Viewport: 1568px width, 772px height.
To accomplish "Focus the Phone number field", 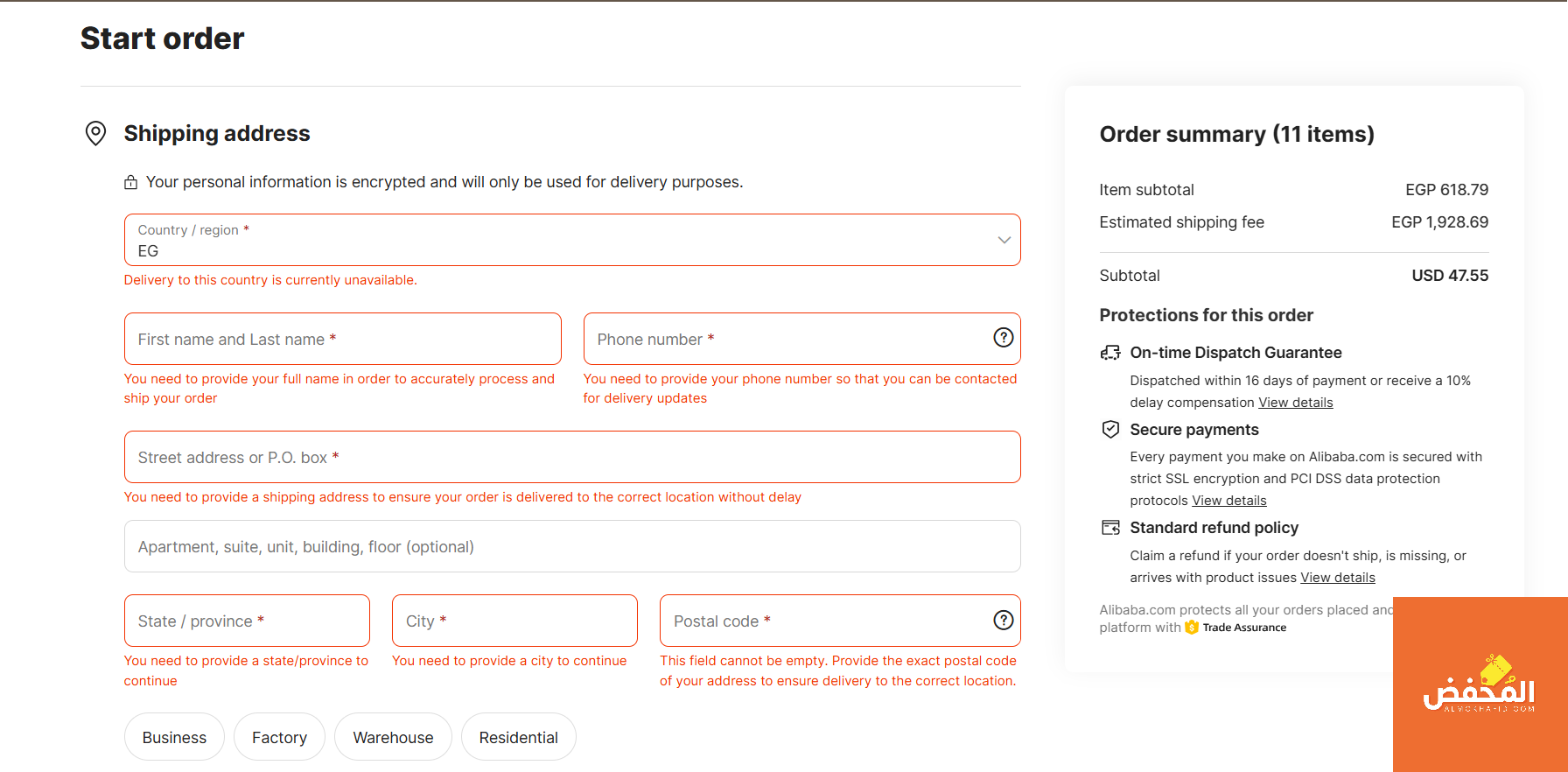I will pyautogui.click(x=802, y=339).
